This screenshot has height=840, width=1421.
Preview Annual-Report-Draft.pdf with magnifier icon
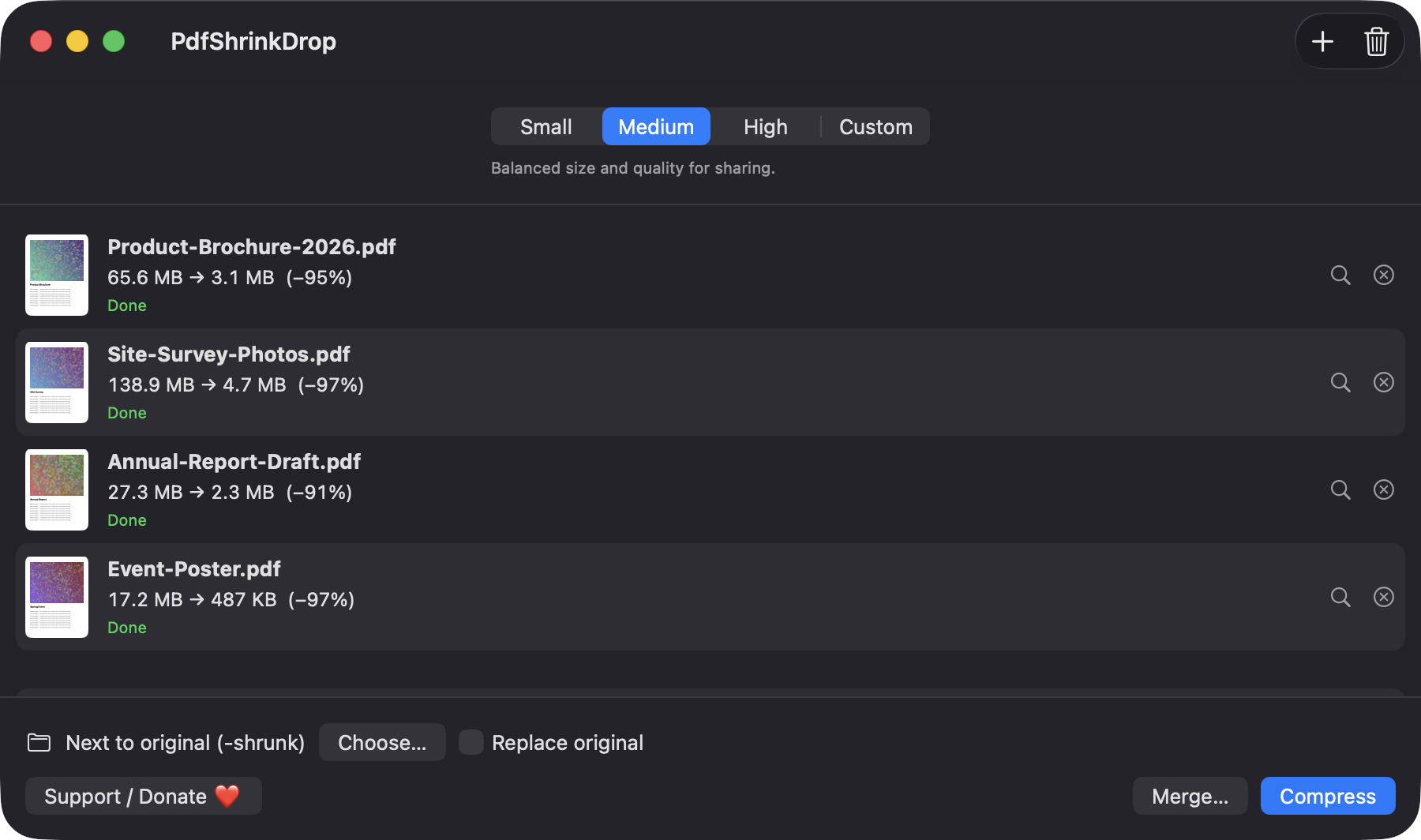click(1340, 489)
